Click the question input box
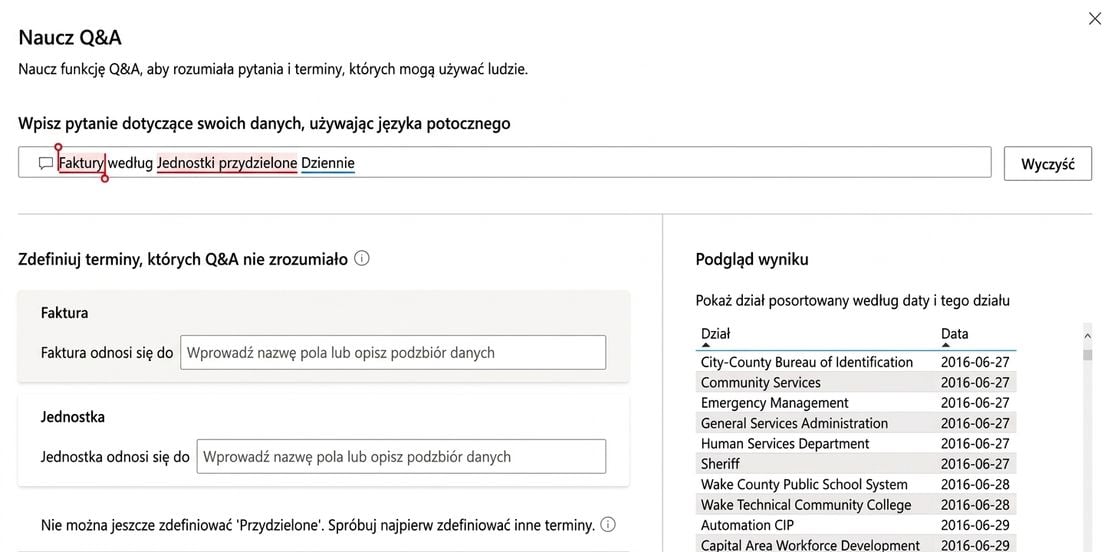 pyautogui.click(x=504, y=163)
